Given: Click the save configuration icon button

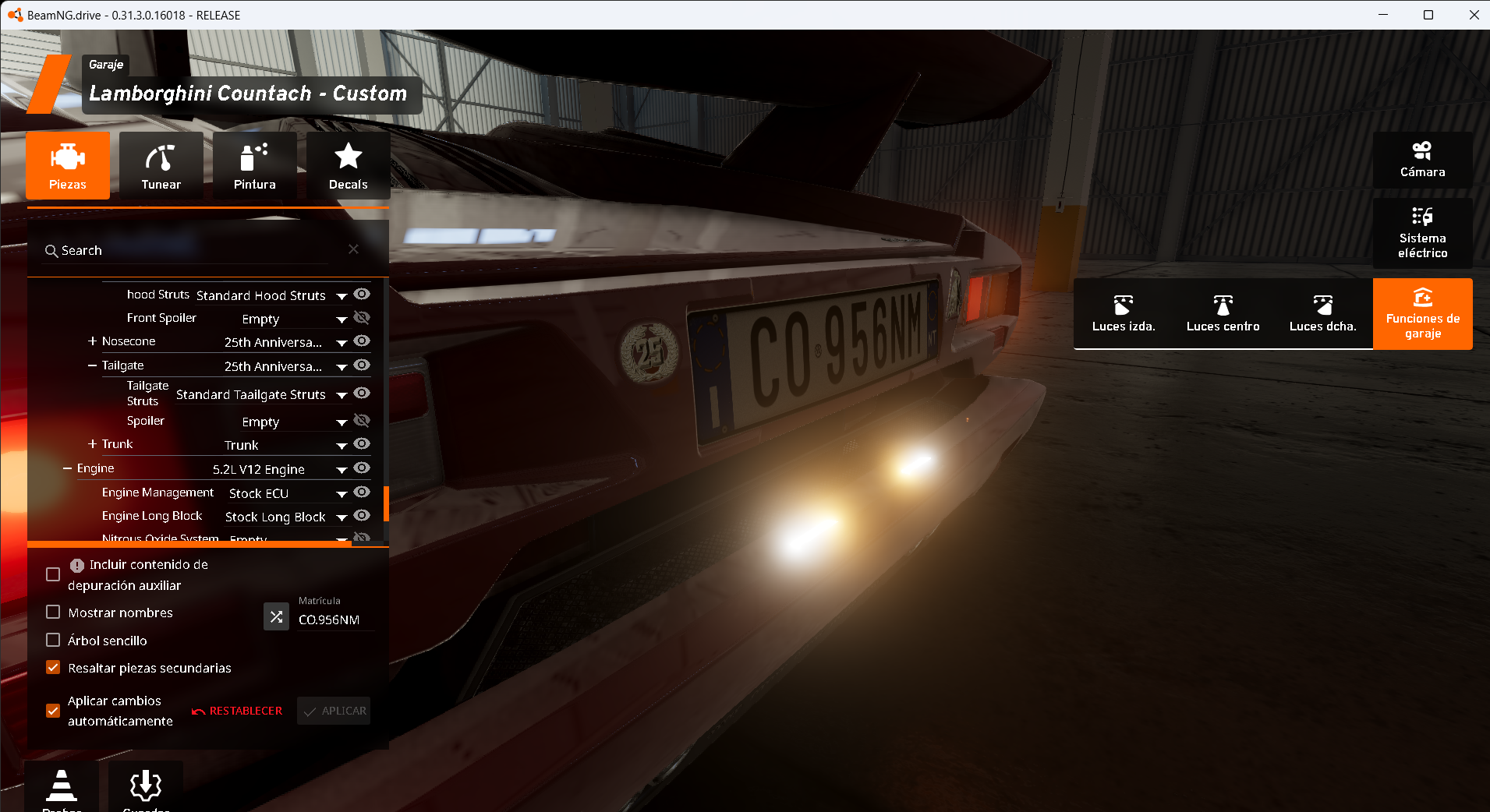Looking at the screenshot, I should 146,786.
